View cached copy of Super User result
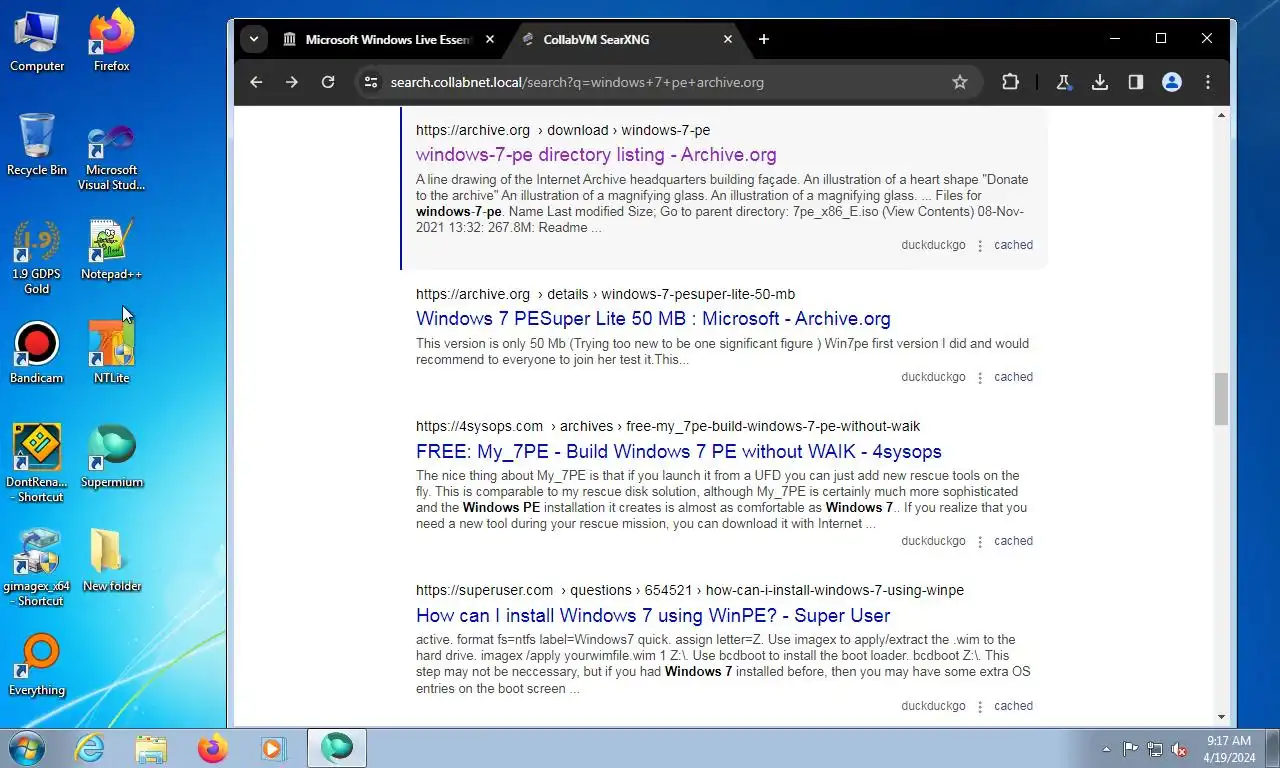 pos(1013,706)
